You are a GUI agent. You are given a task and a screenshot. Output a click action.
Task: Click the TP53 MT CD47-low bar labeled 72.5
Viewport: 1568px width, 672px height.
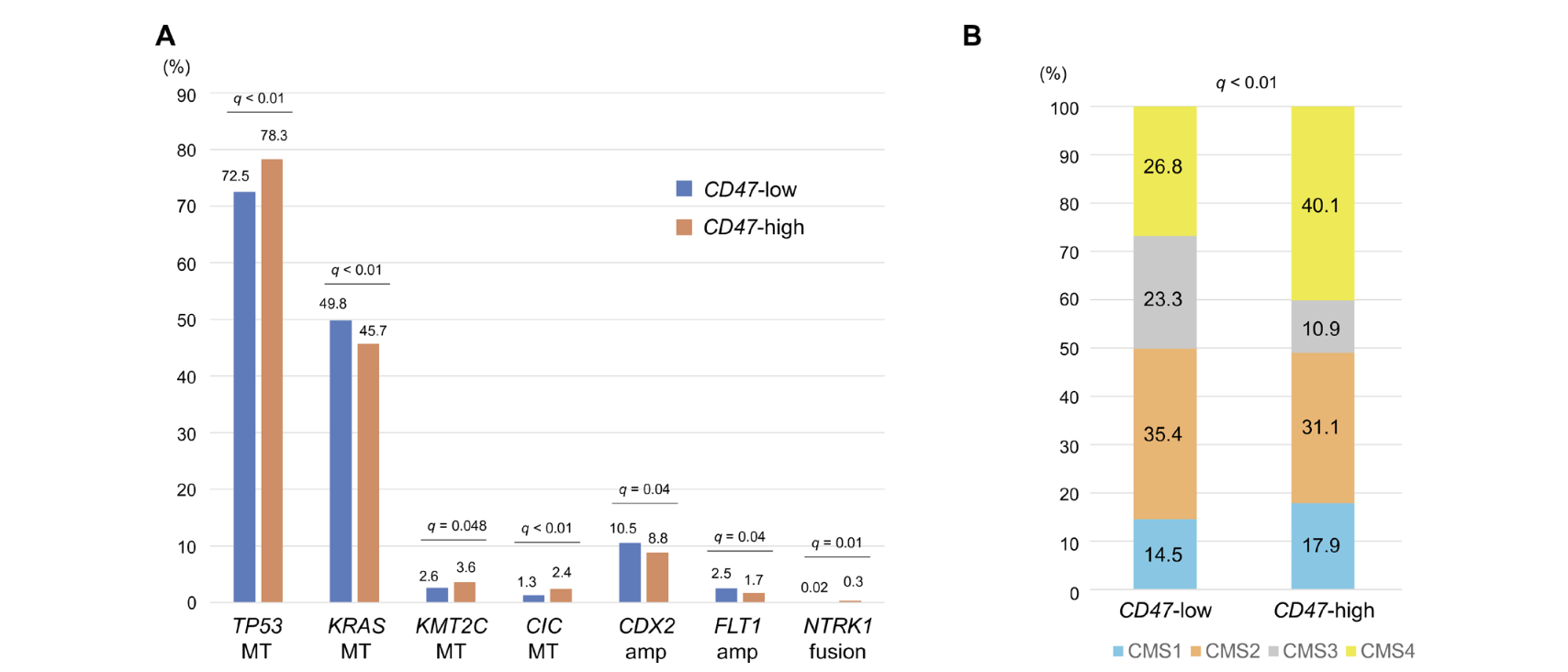[x=244, y=397]
